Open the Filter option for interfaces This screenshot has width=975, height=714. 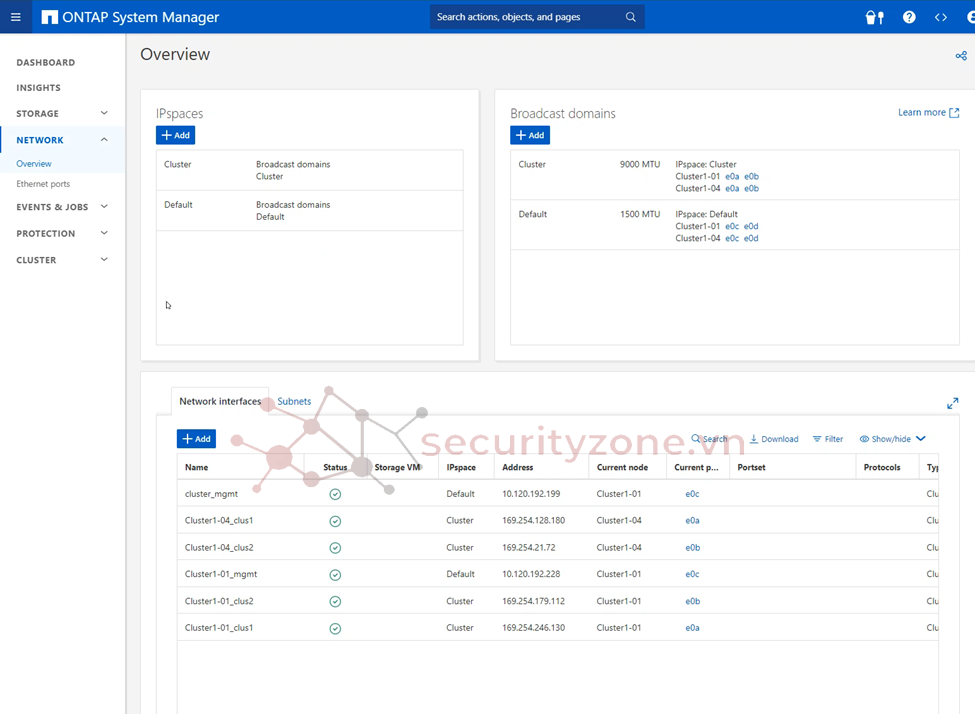(827, 439)
